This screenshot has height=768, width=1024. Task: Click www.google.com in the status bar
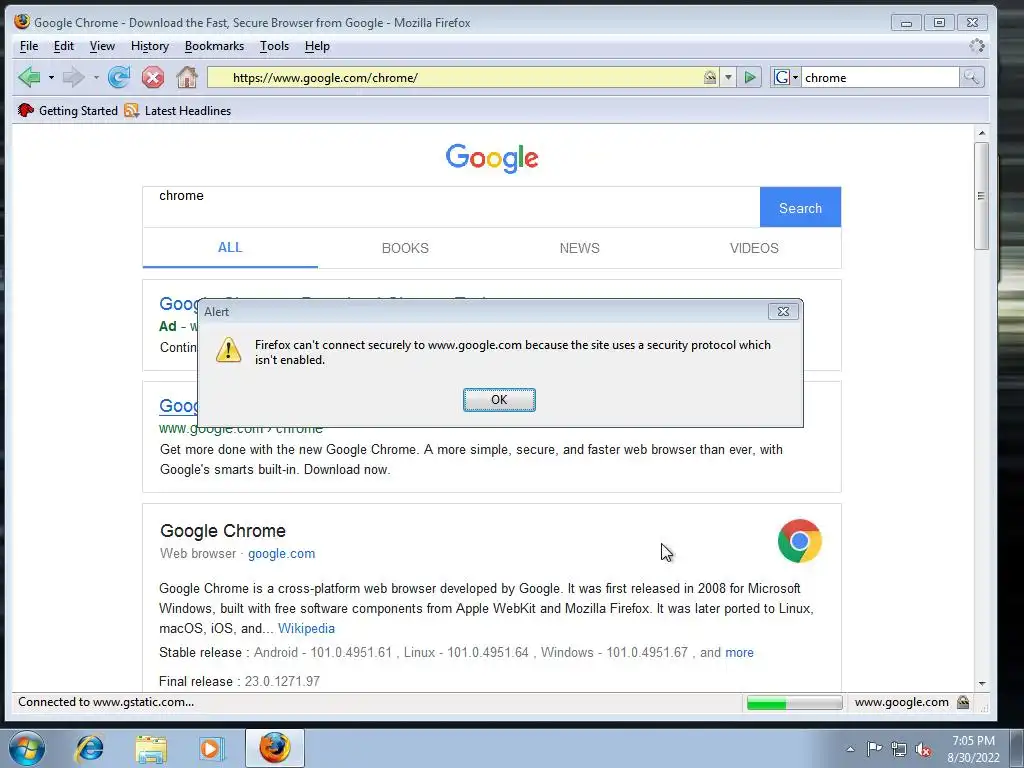tap(901, 702)
